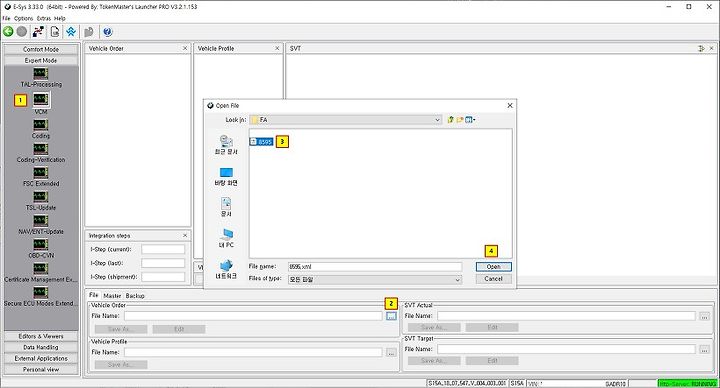
Task: Click the I-Step (current) field
Action: coord(163,249)
